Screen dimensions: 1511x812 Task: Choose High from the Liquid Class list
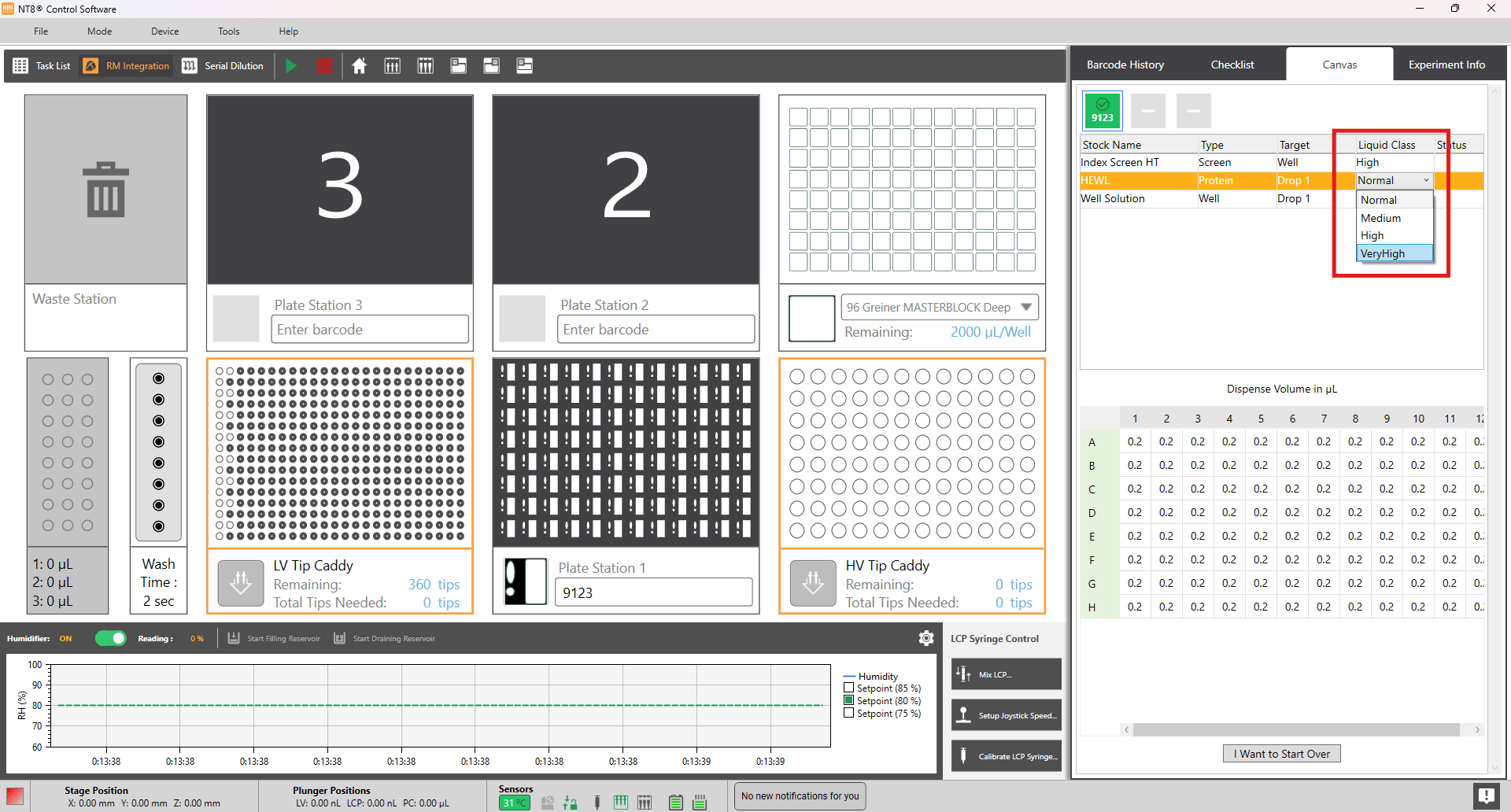click(x=1395, y=235)
